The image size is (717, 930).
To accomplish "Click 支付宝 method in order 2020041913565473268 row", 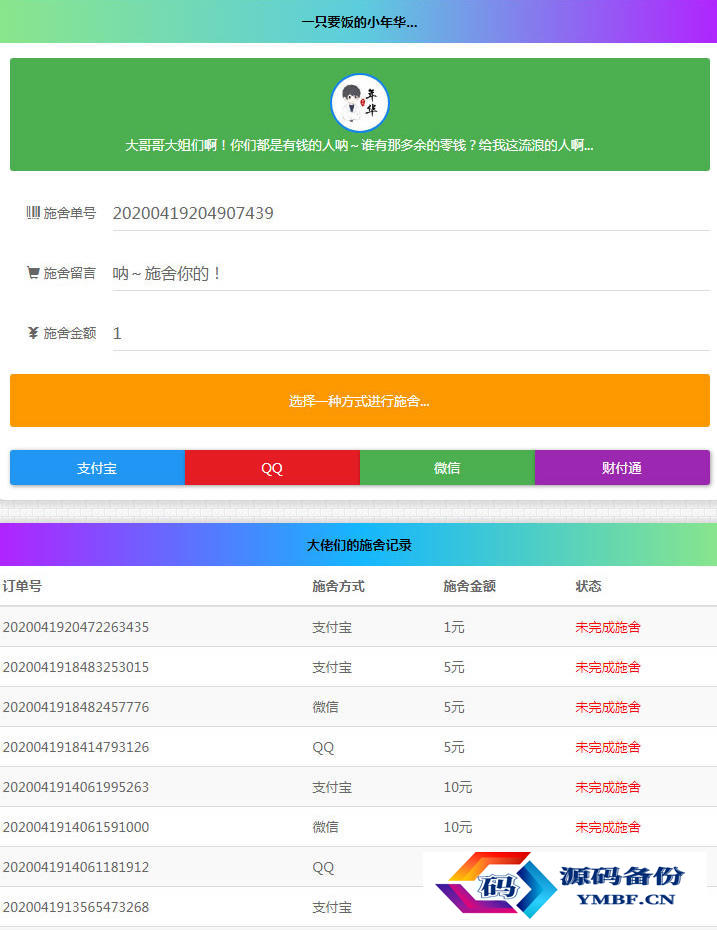I will pyautogui.click(x=332, y=907).
